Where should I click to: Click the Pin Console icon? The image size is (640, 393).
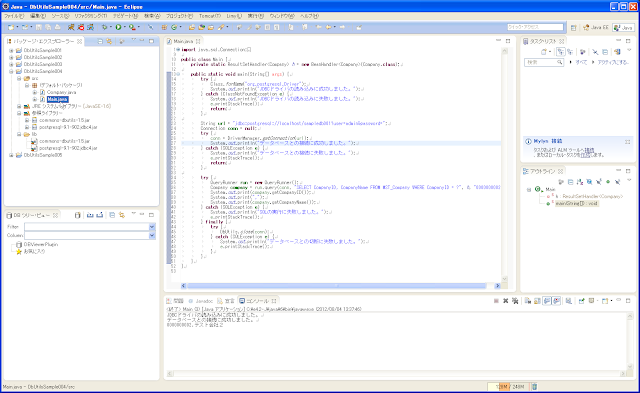pyautogui.click(x=581, y=301)
